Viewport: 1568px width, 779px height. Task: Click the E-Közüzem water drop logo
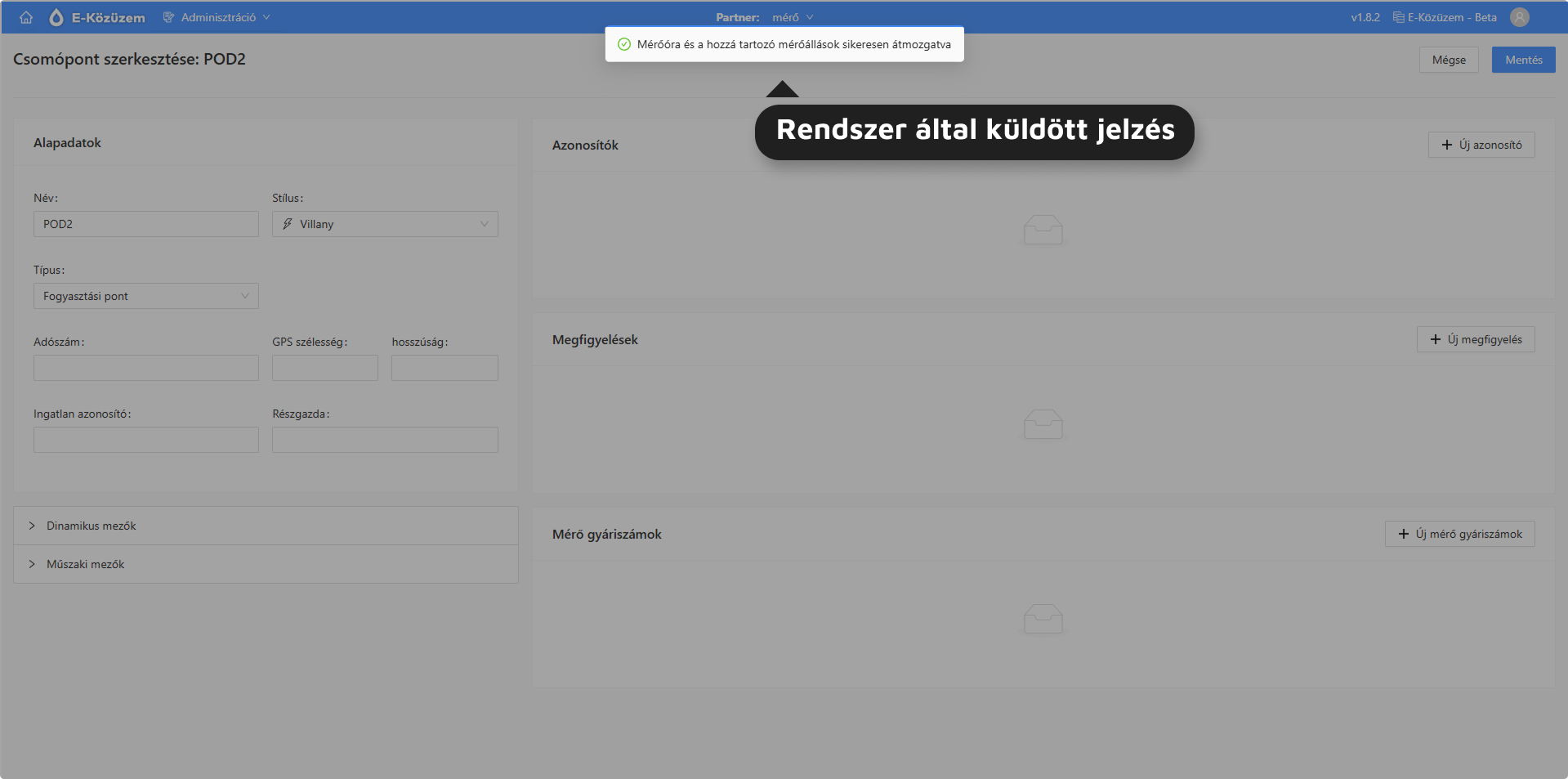(x=56, y=17)
